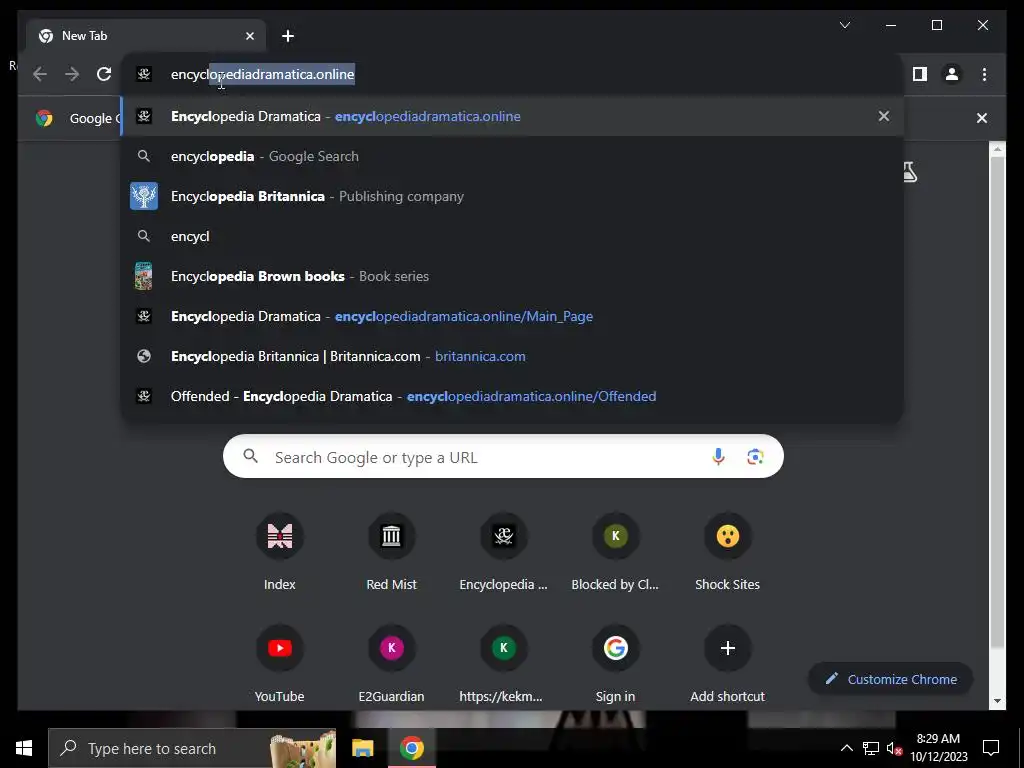This screenshot has height=768, width=1024.
Task: Start voice search with the microphone icon
Action: click(718, 456)
